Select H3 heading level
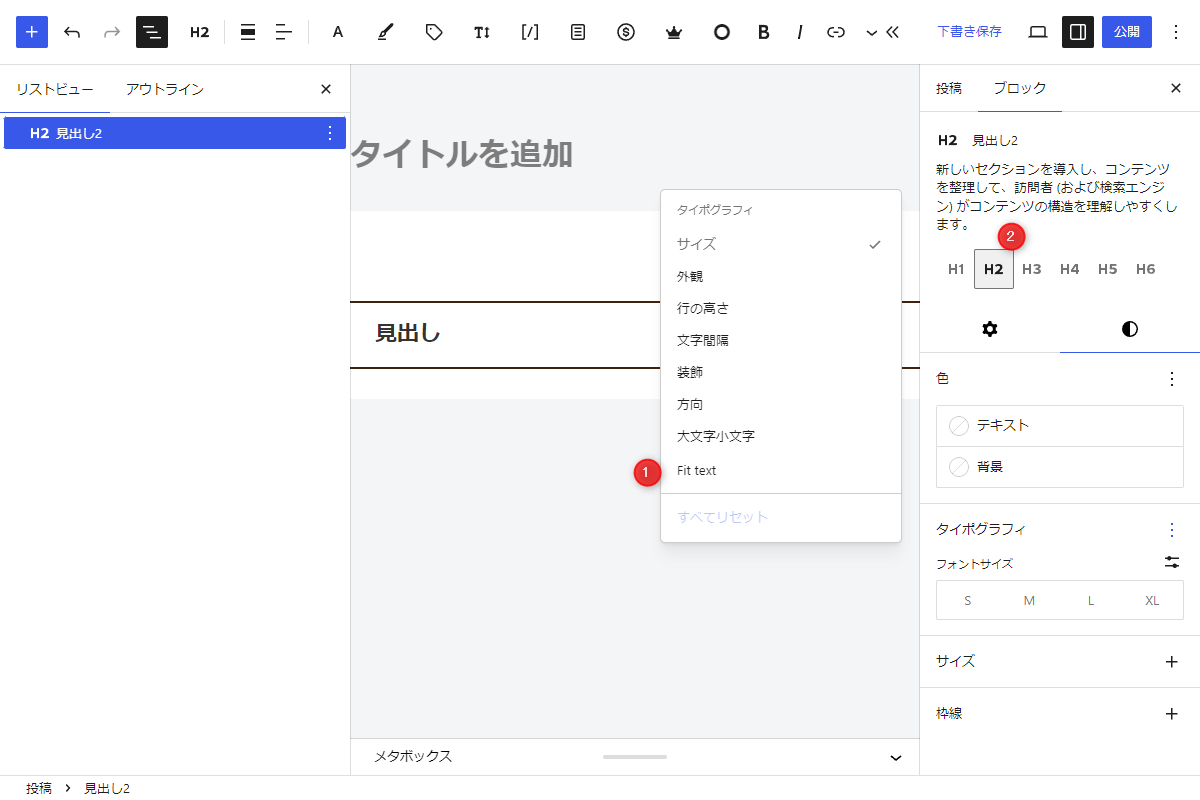The height and width of the screenshot is (800, 1200). click(x=1032, y=269)
